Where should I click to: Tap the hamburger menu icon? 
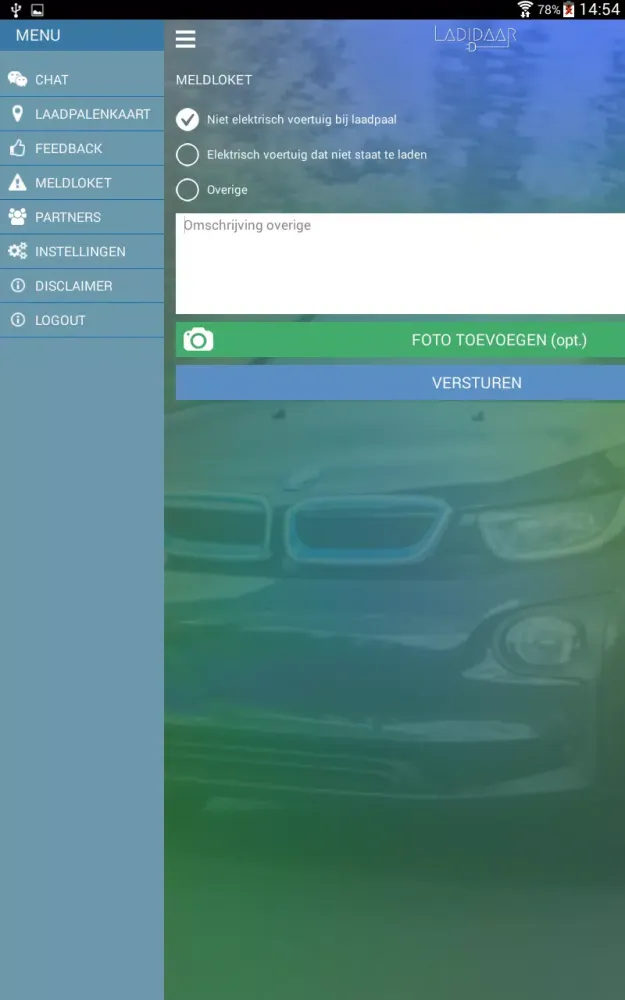pos(185,39)
